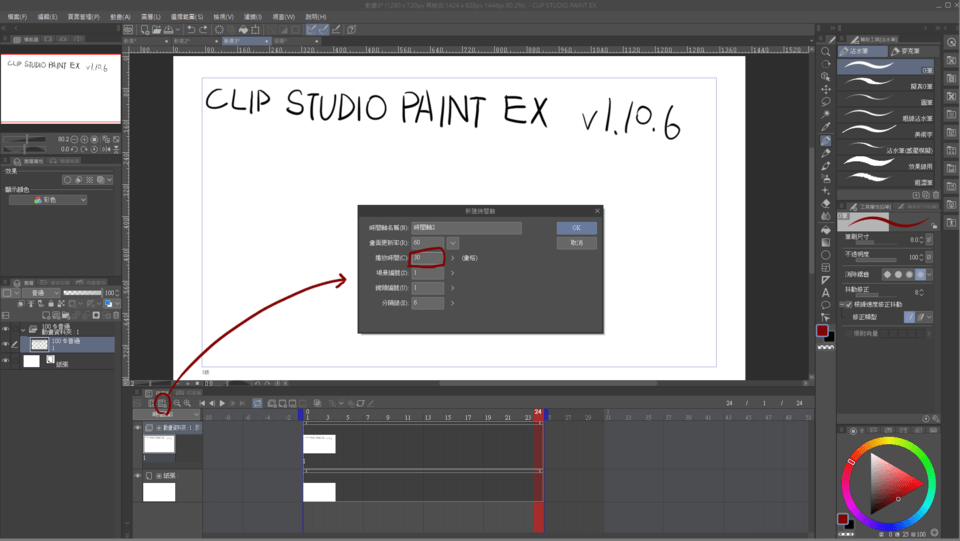Open the timeline name dropdown
This screenshot has height=541, width=960.
[x=167, y=415]
